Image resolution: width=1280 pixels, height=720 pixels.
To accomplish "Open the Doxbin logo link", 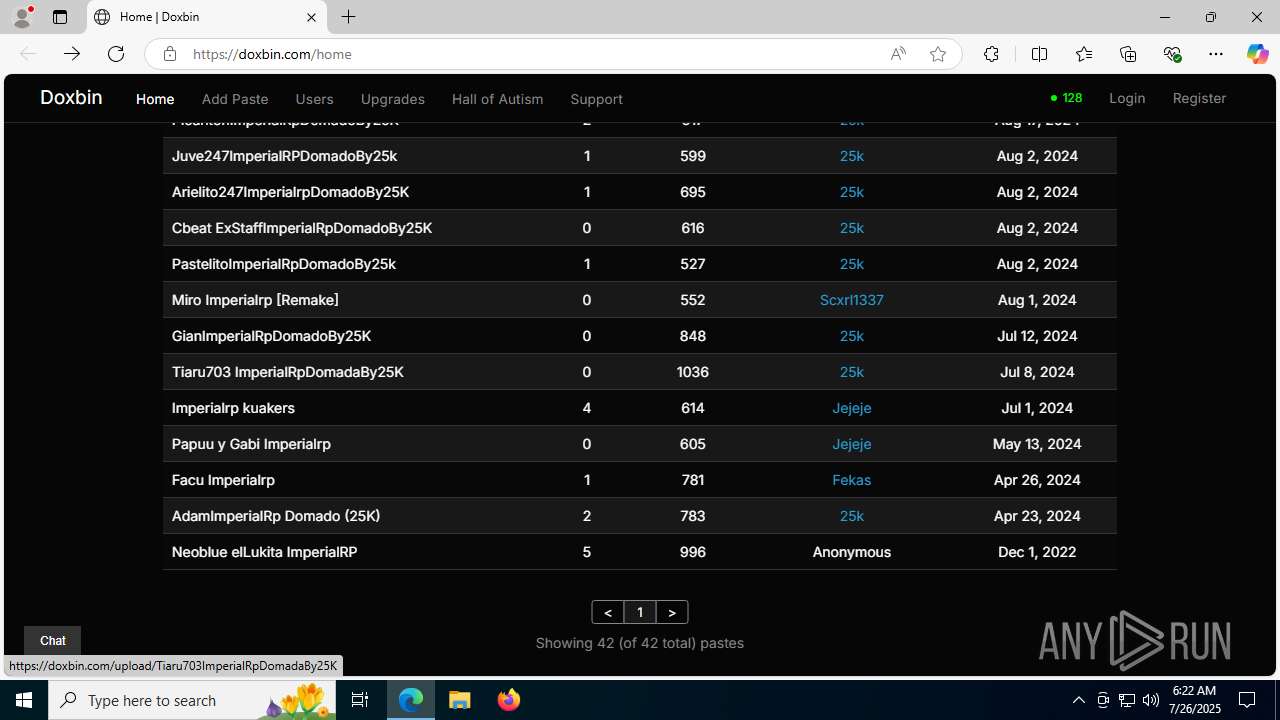I will 71,97.
